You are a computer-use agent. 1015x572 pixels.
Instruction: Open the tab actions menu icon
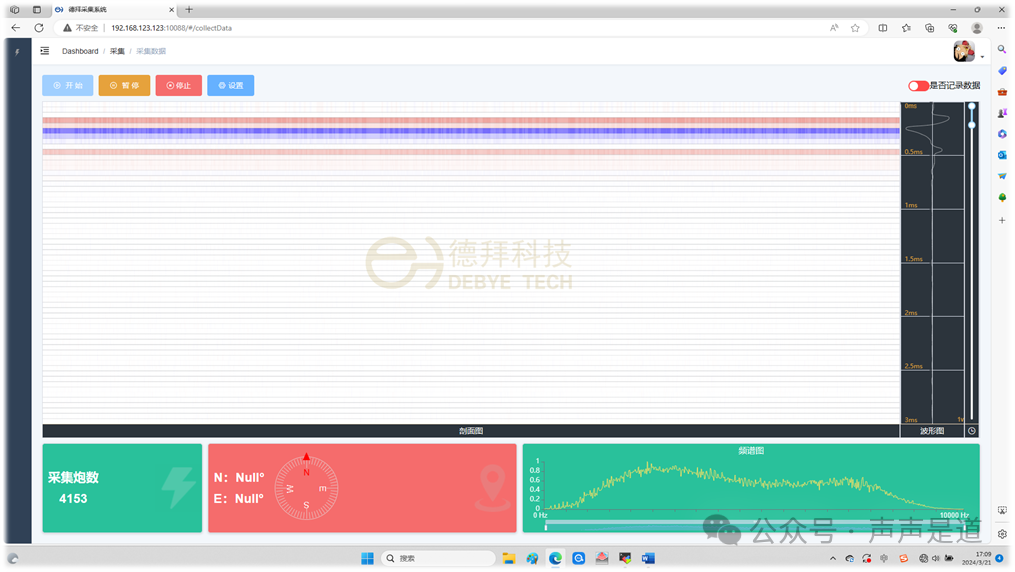click(x=37, y=10)
